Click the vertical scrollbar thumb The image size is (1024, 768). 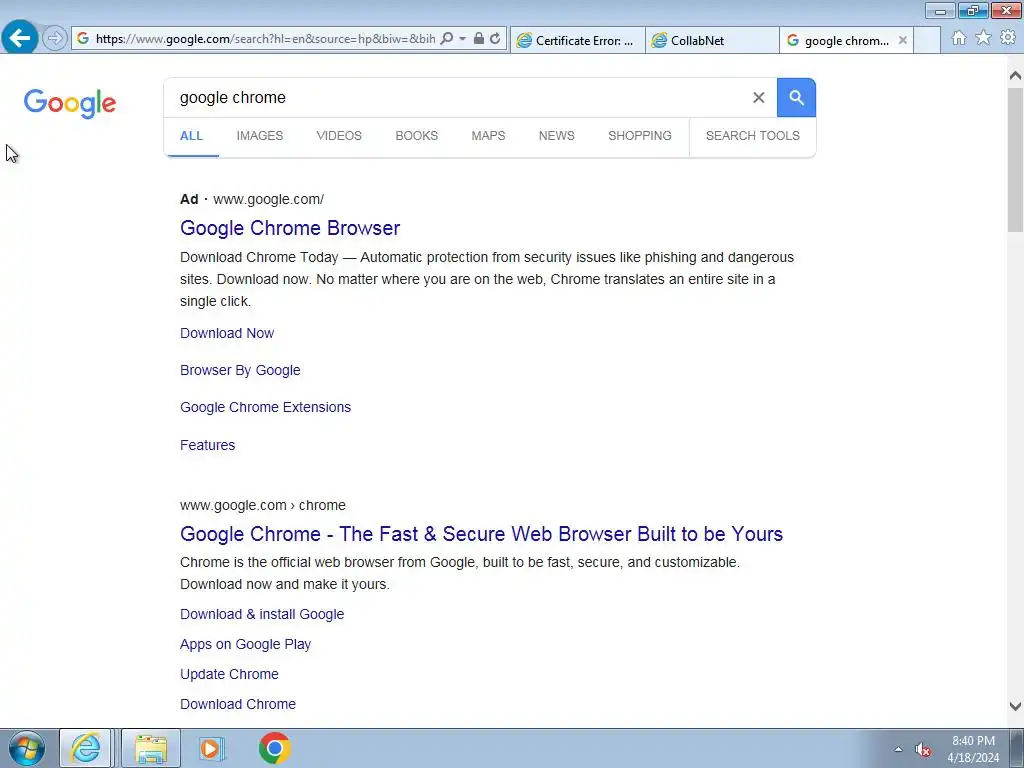1015,159
